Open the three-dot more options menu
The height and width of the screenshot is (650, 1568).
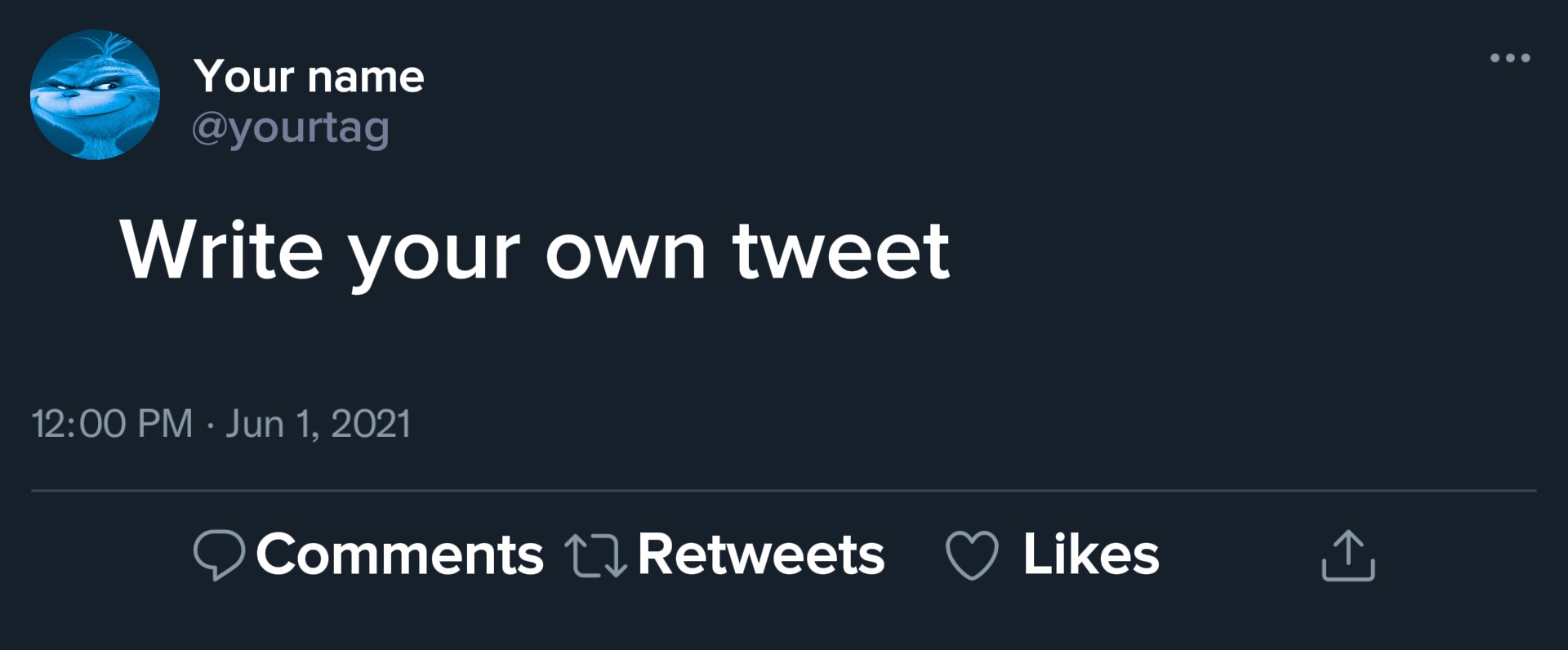tap(1509, 58)
